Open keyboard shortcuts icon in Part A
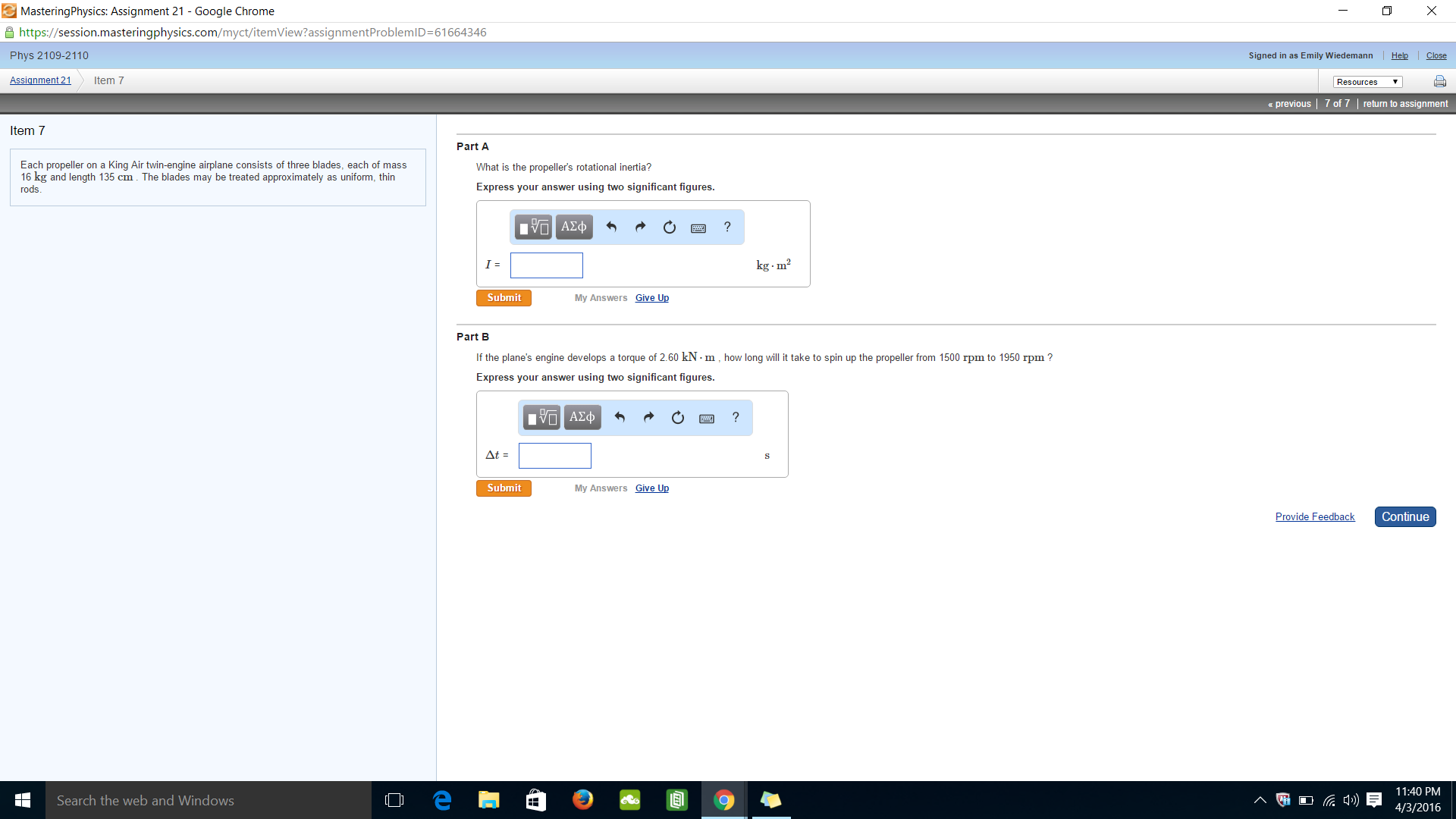 pos(698,227)
